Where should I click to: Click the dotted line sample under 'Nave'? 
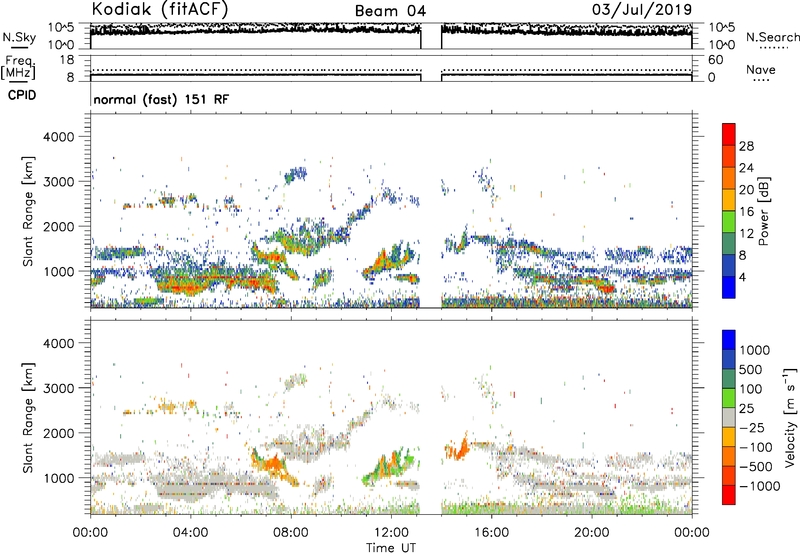[762, 81]
